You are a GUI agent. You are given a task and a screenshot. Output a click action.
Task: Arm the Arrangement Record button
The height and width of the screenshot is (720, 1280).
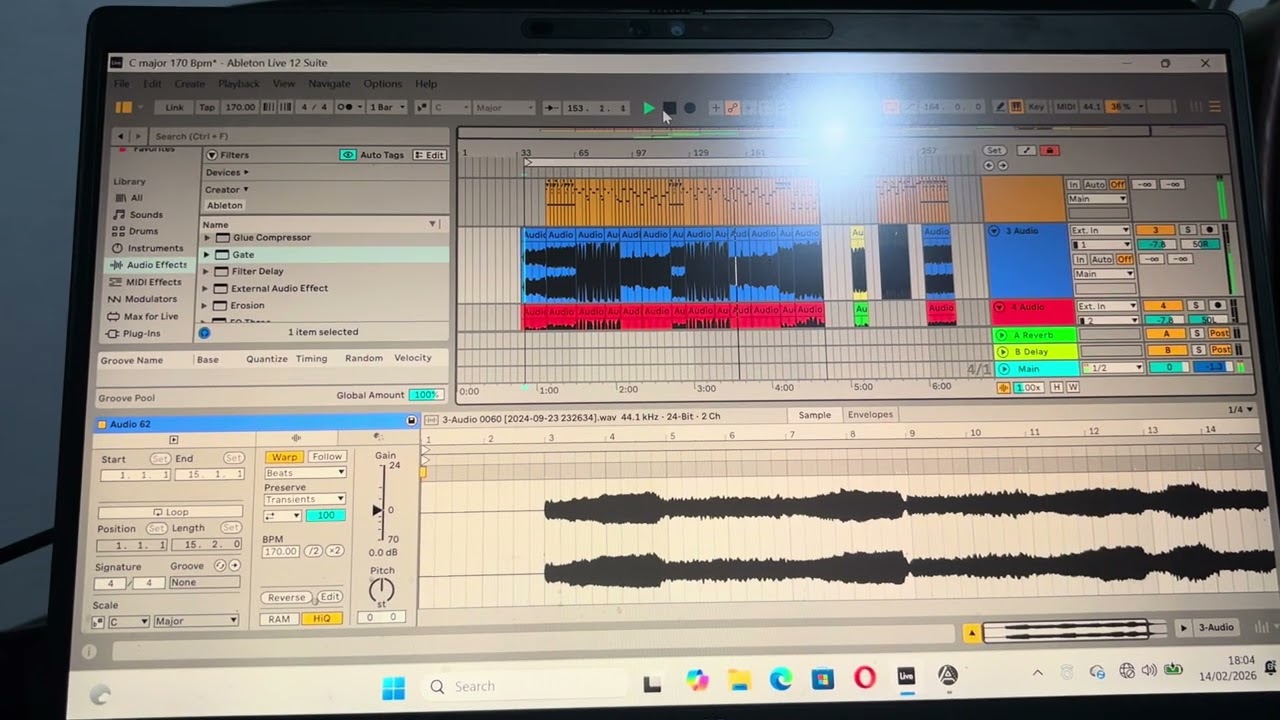(689, 108)
